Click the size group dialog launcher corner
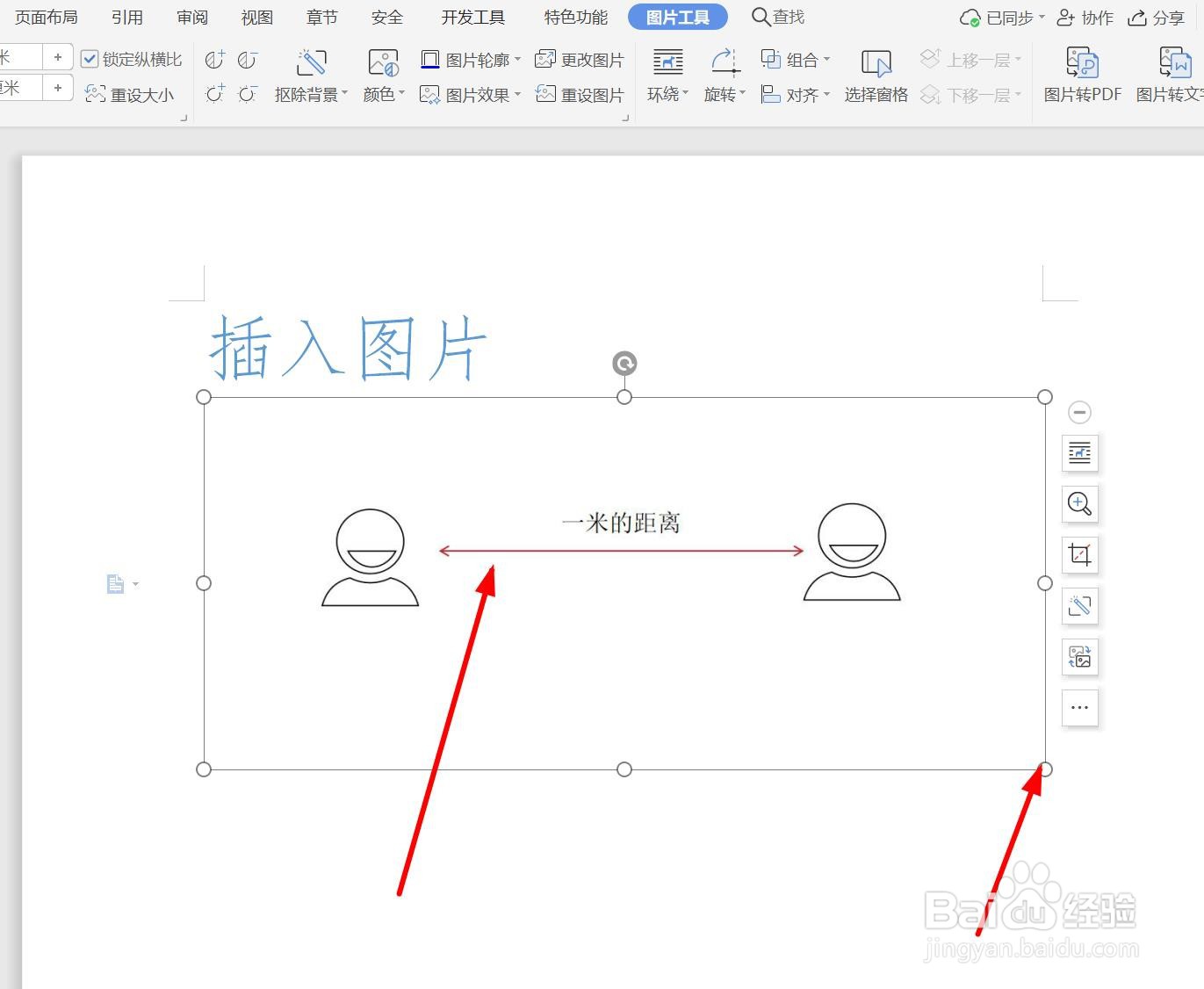Screen dimensions: 1204x989 click(184, 118)
